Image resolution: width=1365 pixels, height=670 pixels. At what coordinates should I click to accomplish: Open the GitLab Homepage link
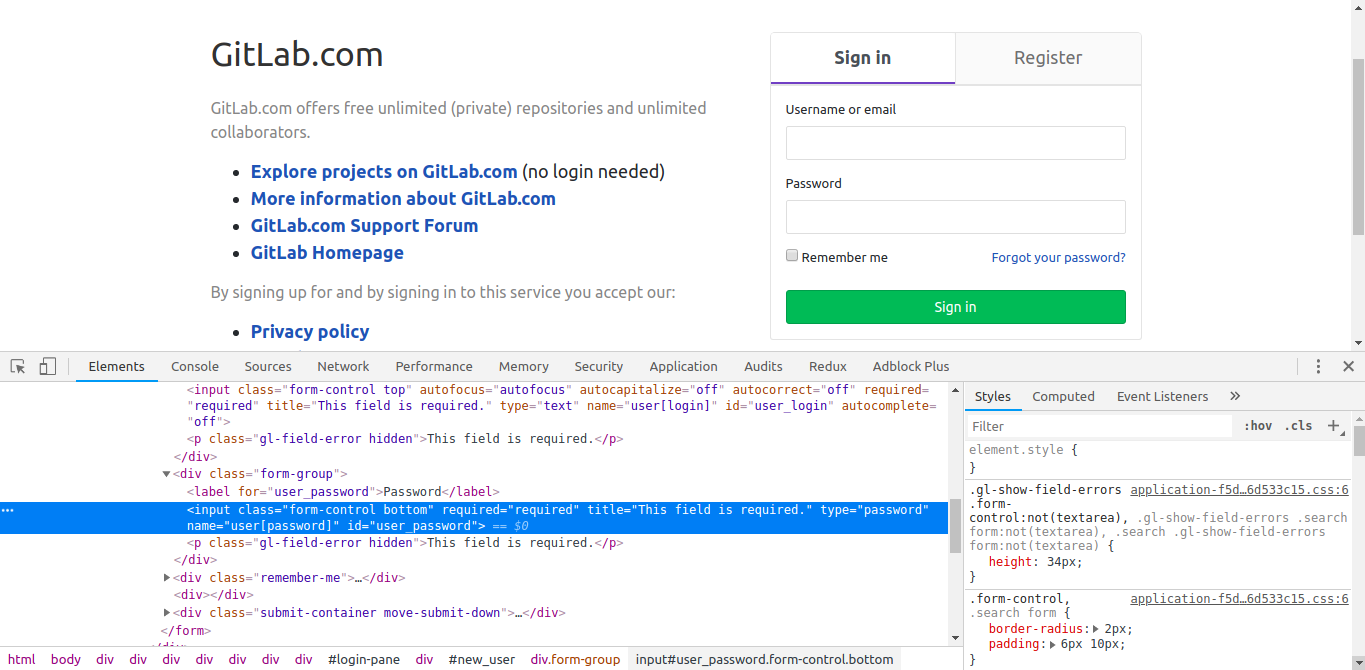pyautogui.click(x=327, y=252)
